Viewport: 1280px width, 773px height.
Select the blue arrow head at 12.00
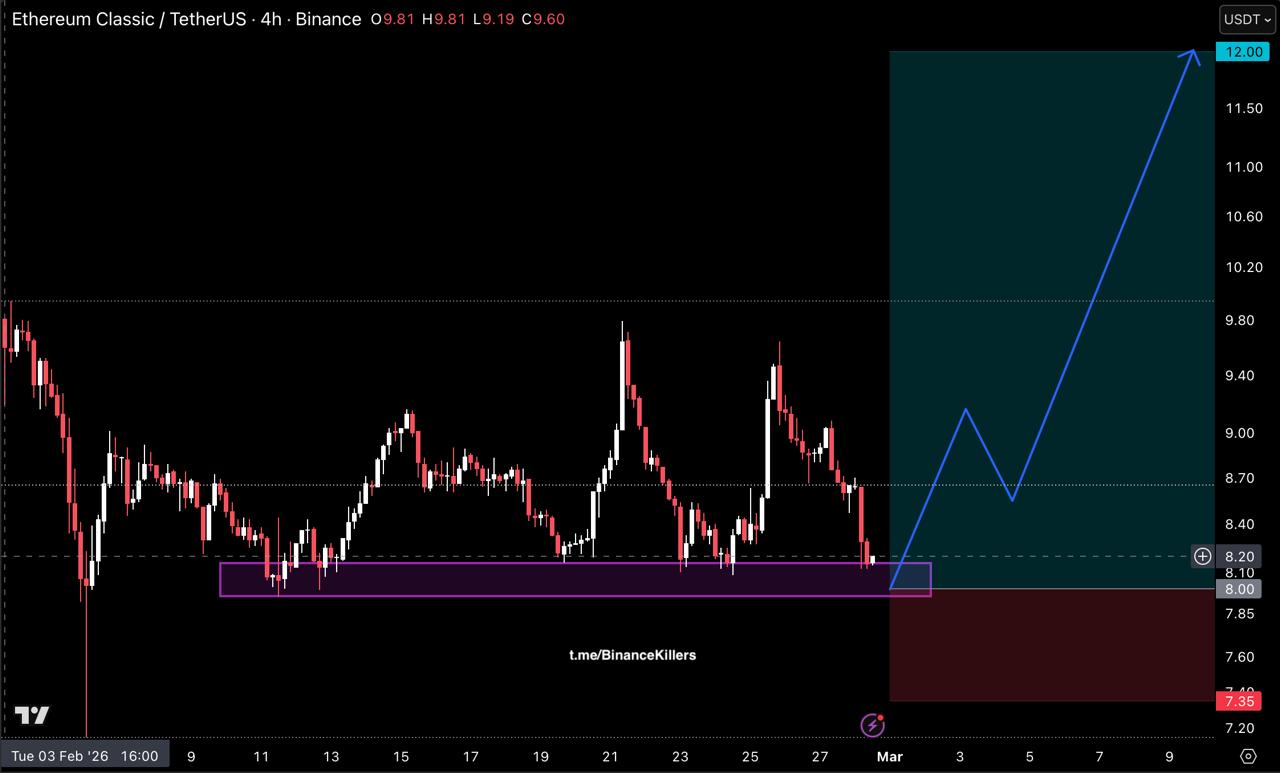pos(1191,56)
